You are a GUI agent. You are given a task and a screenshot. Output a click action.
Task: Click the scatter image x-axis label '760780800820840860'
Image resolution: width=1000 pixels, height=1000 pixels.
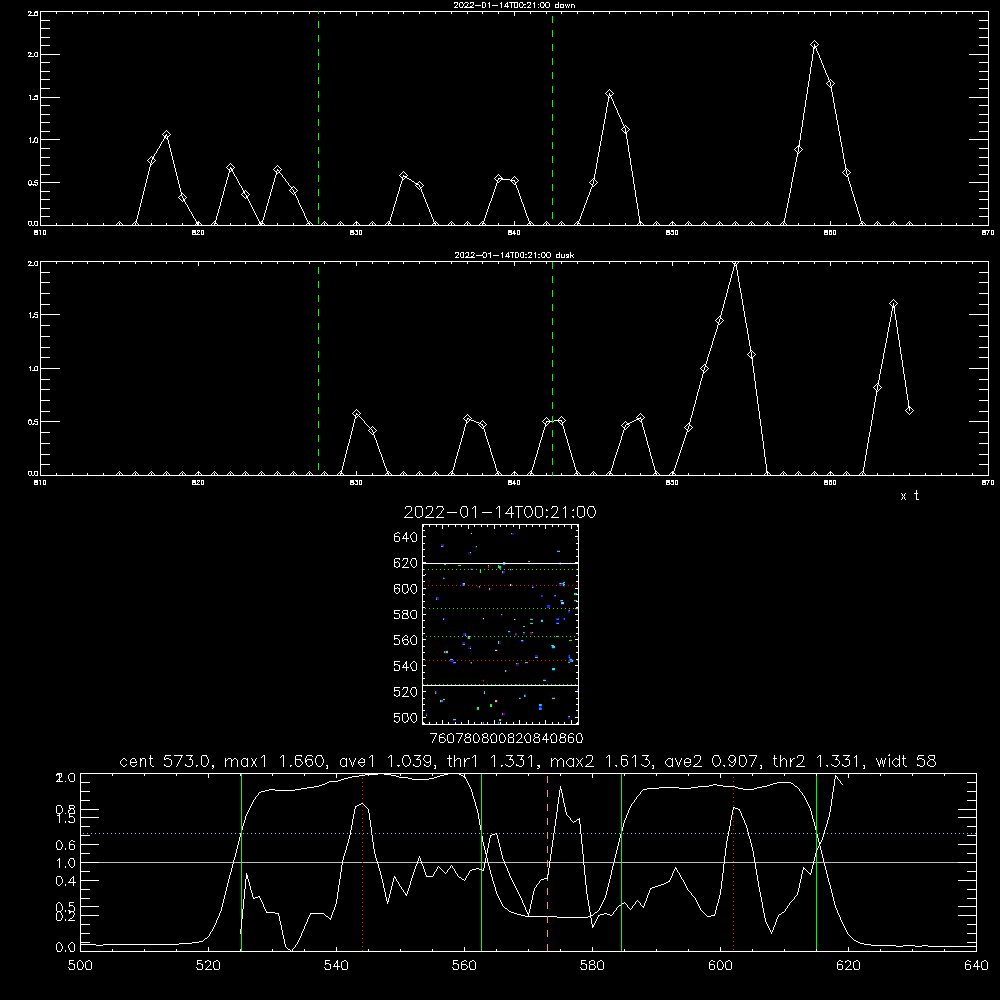(506, 739)
